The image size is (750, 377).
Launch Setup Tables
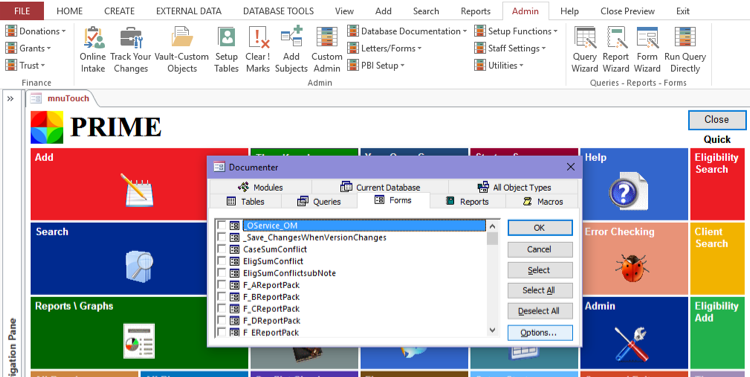tap(226, 50)
